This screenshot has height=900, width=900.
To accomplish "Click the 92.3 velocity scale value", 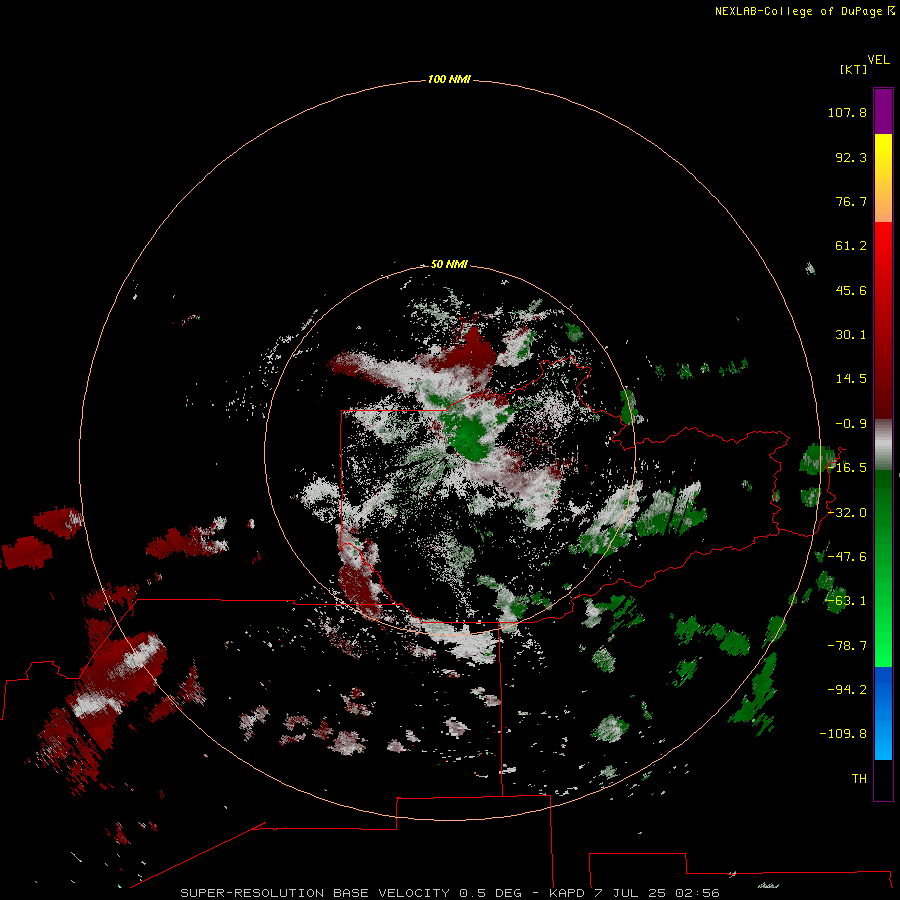I will [x=851, y=157].
